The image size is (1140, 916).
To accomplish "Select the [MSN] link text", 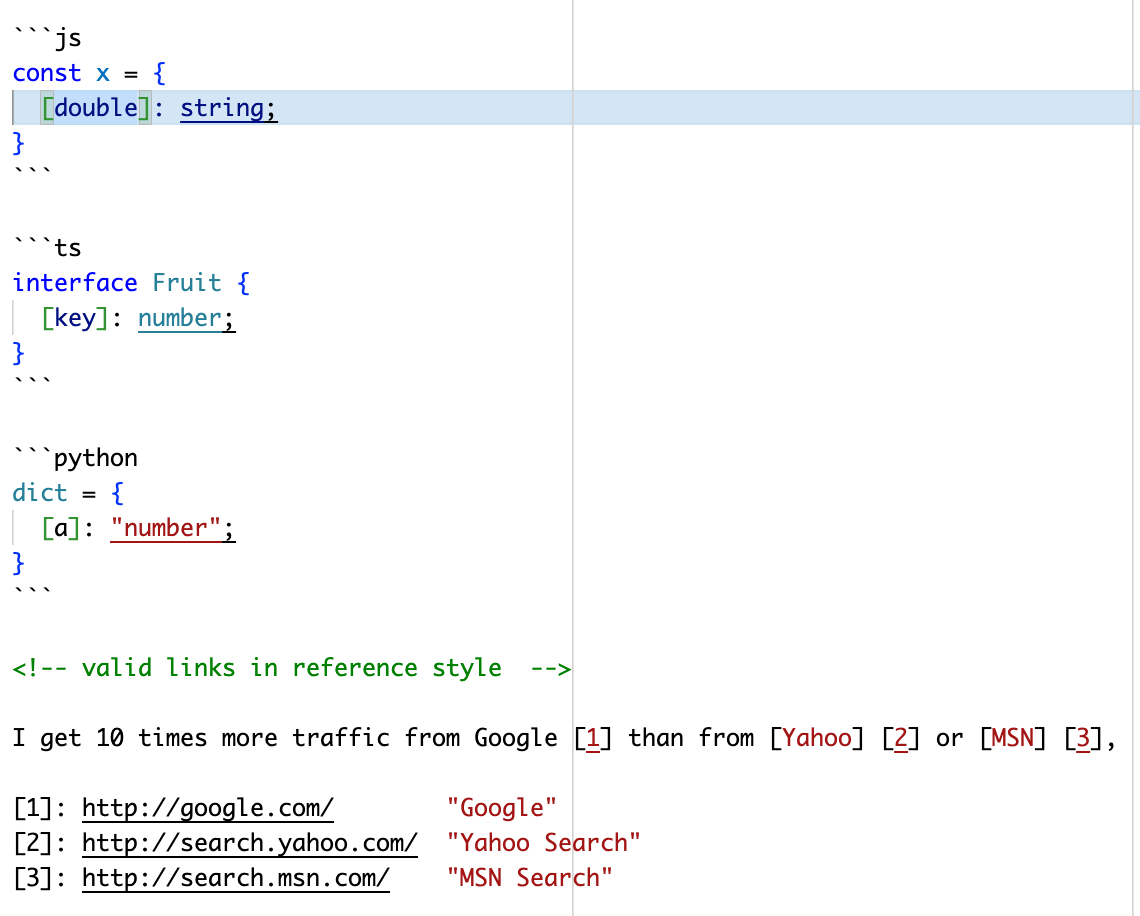I will [1013, 737].
